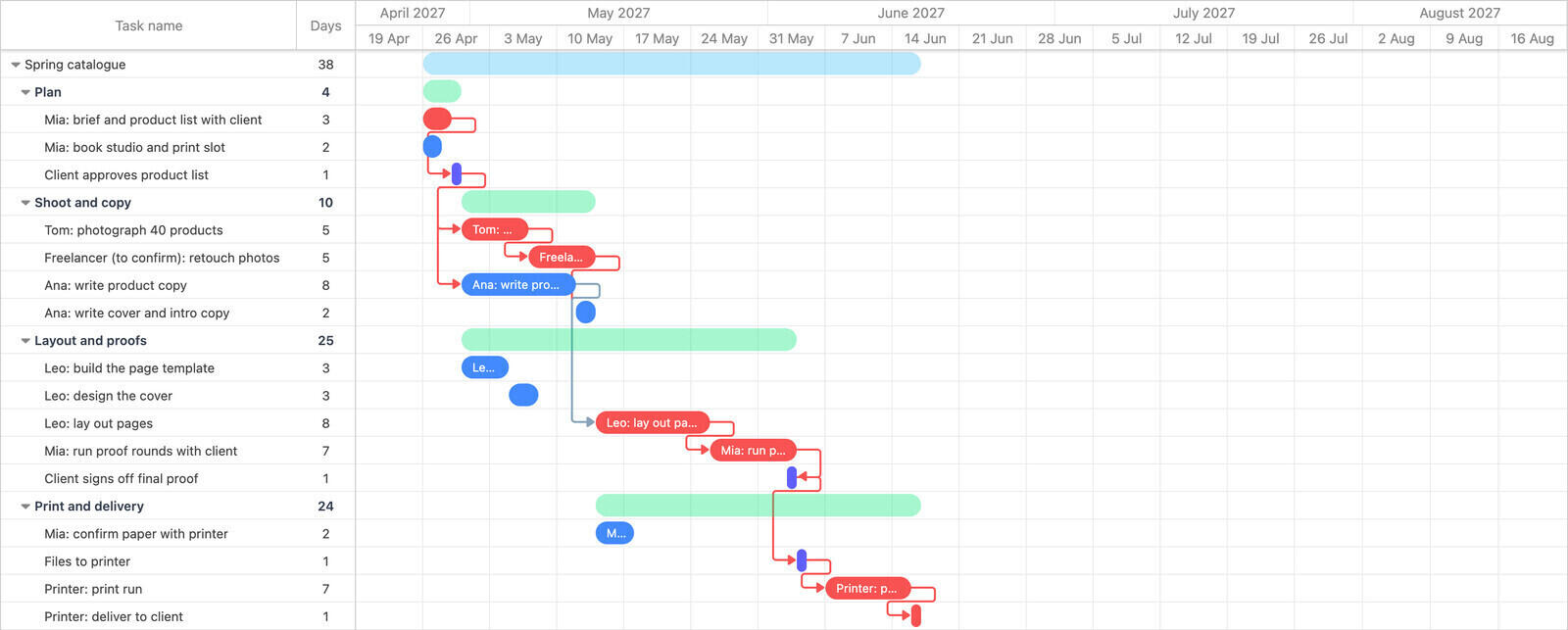Select the Spring catalogue summary bar
Viewport: 1568px width, 630px height.
click(x=672, y=64)
